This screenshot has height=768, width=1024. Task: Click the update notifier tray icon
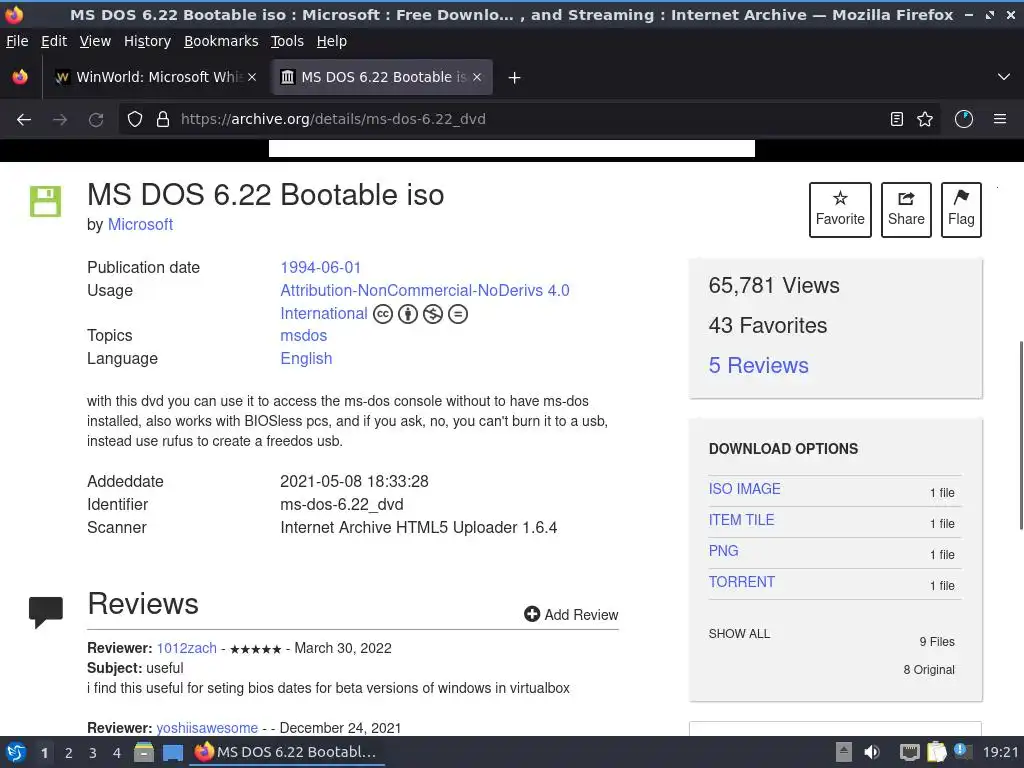(x=962, y=751)
